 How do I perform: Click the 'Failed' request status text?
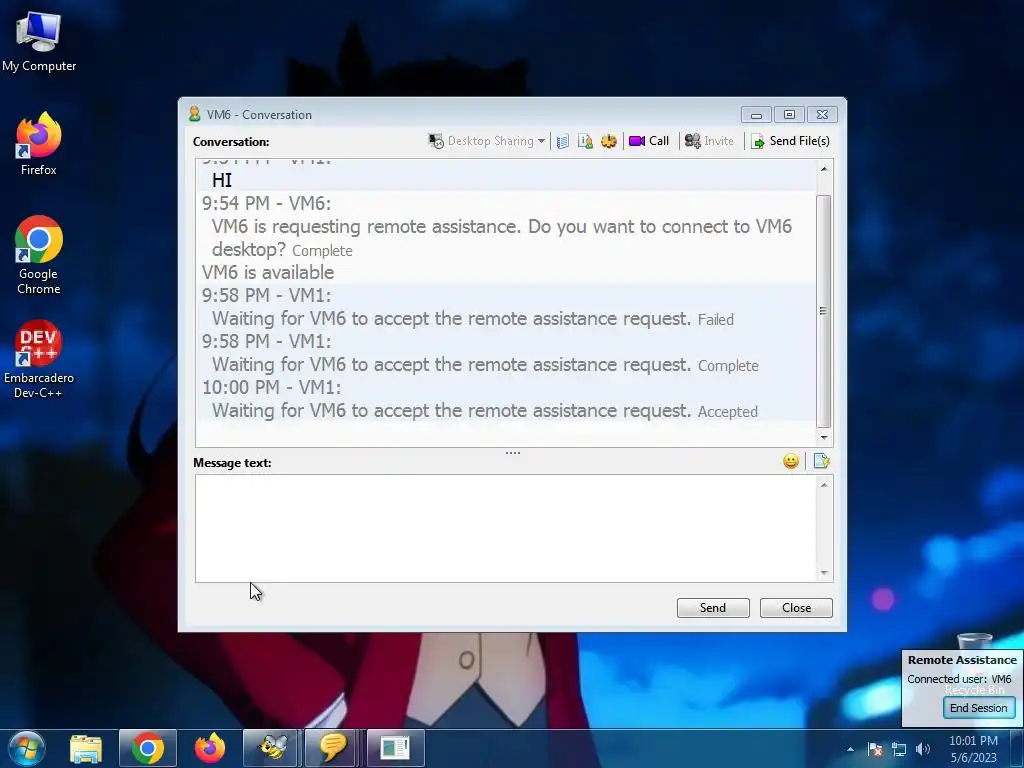tap(716, 320)
